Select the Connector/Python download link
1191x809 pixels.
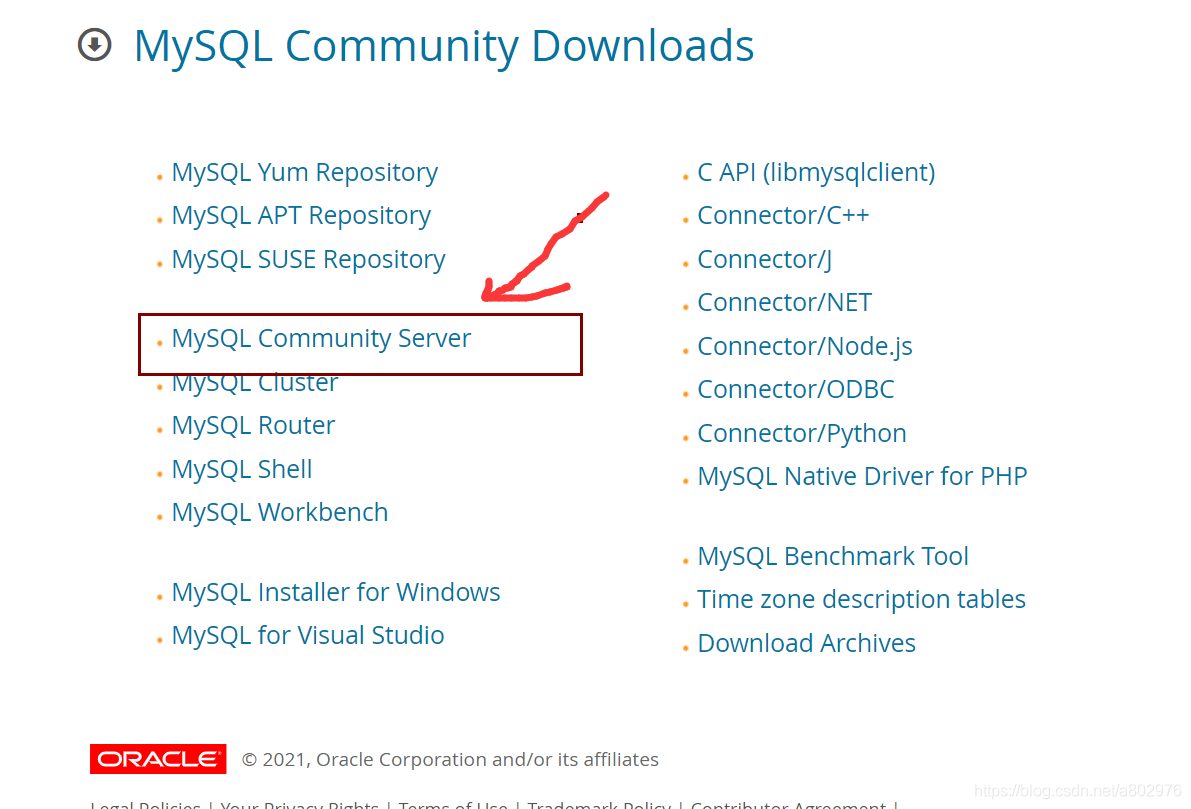pos(801,433)
